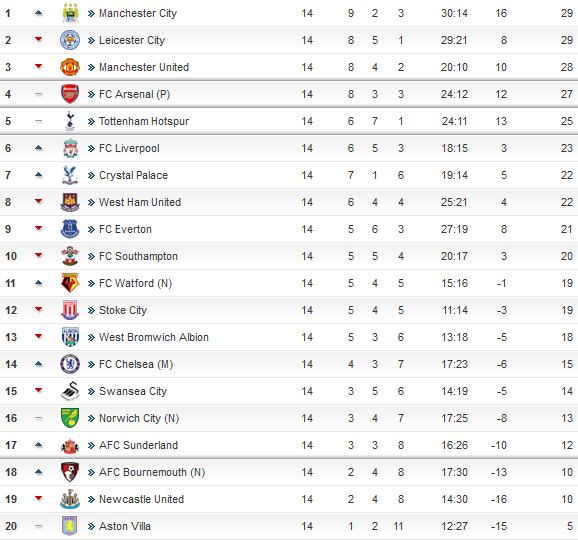Click the West Ham United crest
The image size is (578, 540).
pos(70,202)
